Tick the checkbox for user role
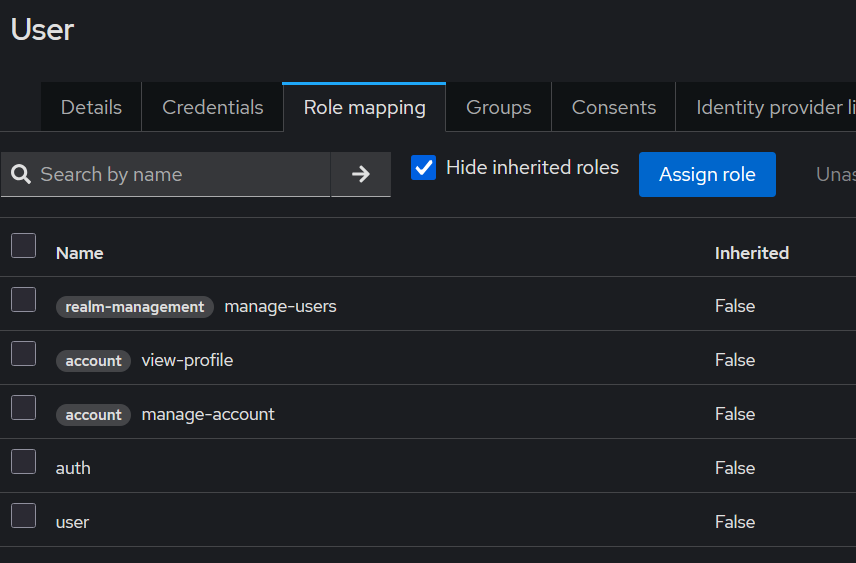This screenshot has width=856, height=563. point(24,516)
